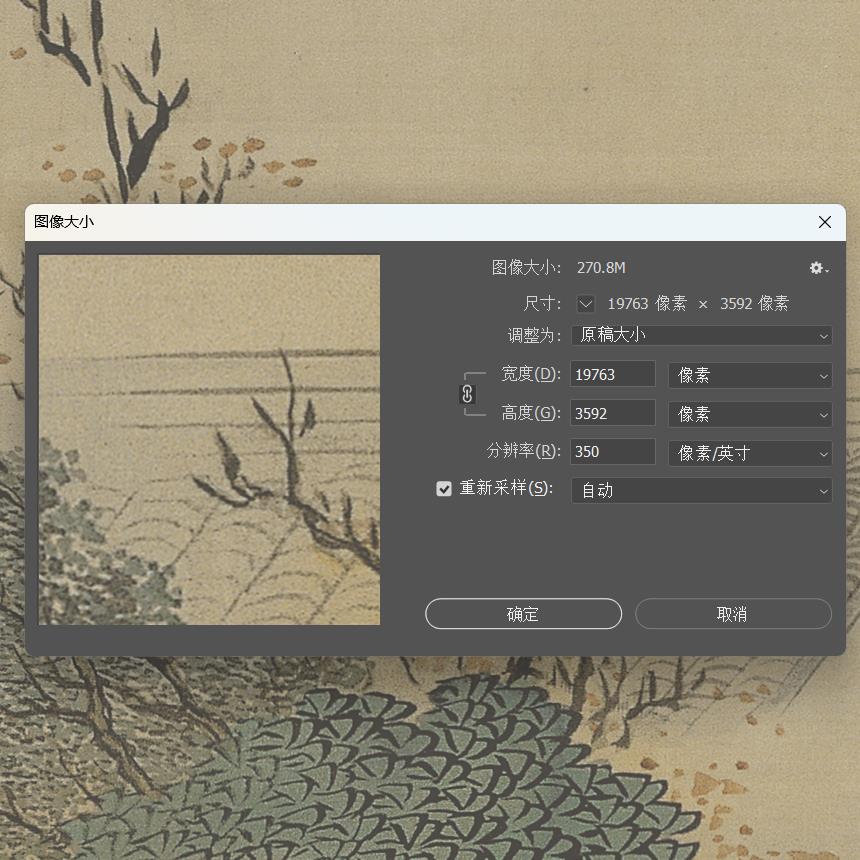Image resolution: width=860 pixels, height=860 pixels.
Task: Click the 宽度(D): label
Action: (531, 374)
